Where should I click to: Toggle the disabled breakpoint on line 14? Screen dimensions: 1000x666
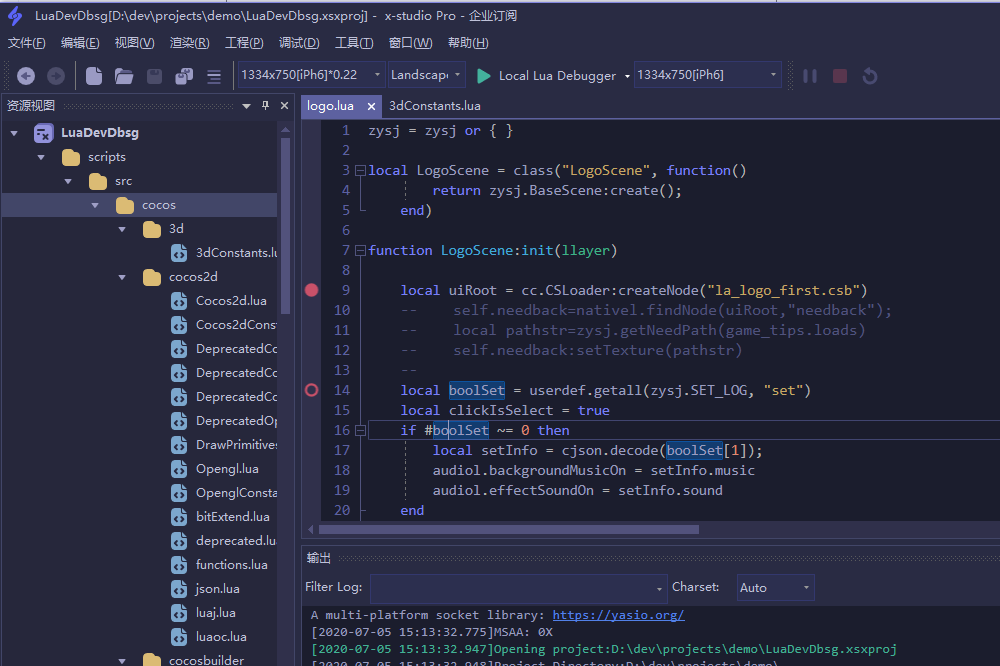click(x=311, y=390)
